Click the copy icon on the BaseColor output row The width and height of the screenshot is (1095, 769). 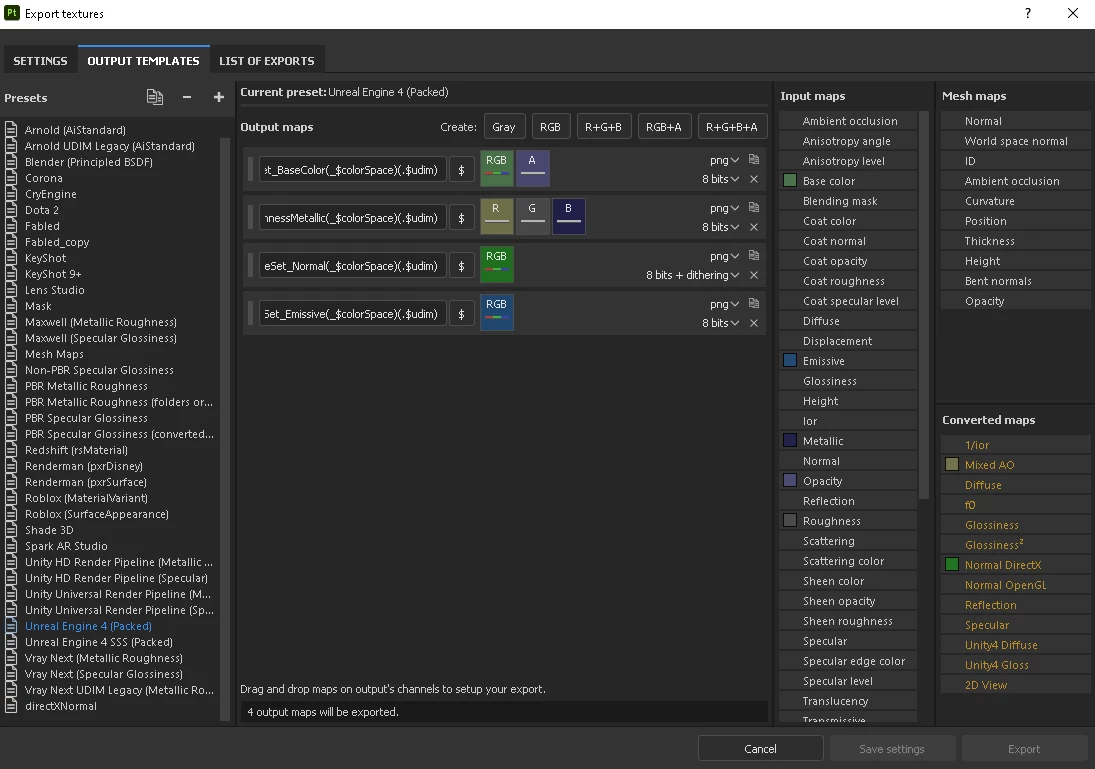(754, 159)
